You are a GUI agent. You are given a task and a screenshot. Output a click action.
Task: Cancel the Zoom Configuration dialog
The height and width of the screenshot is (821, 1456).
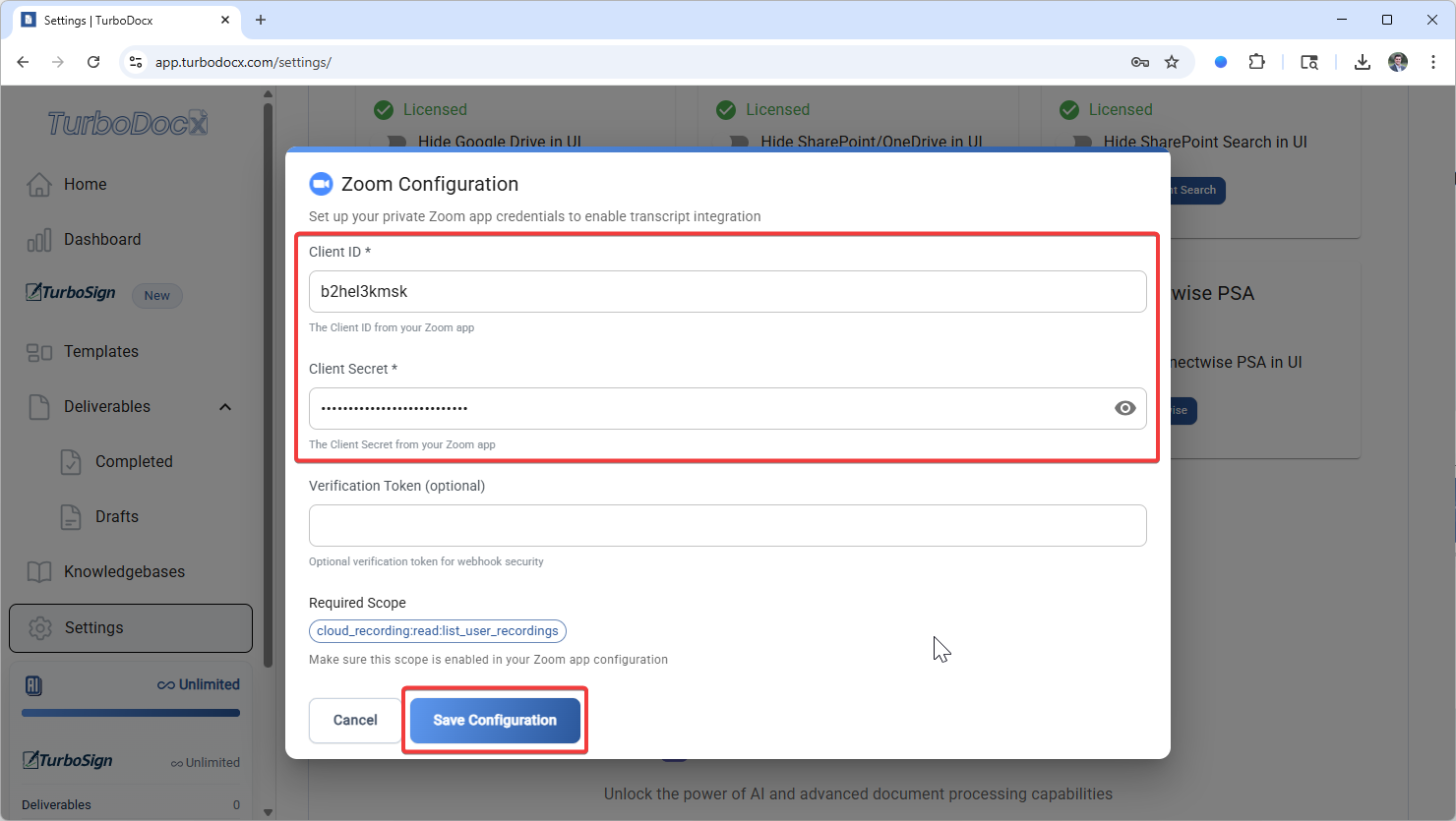pyautogui.click(x=355, y=721)
